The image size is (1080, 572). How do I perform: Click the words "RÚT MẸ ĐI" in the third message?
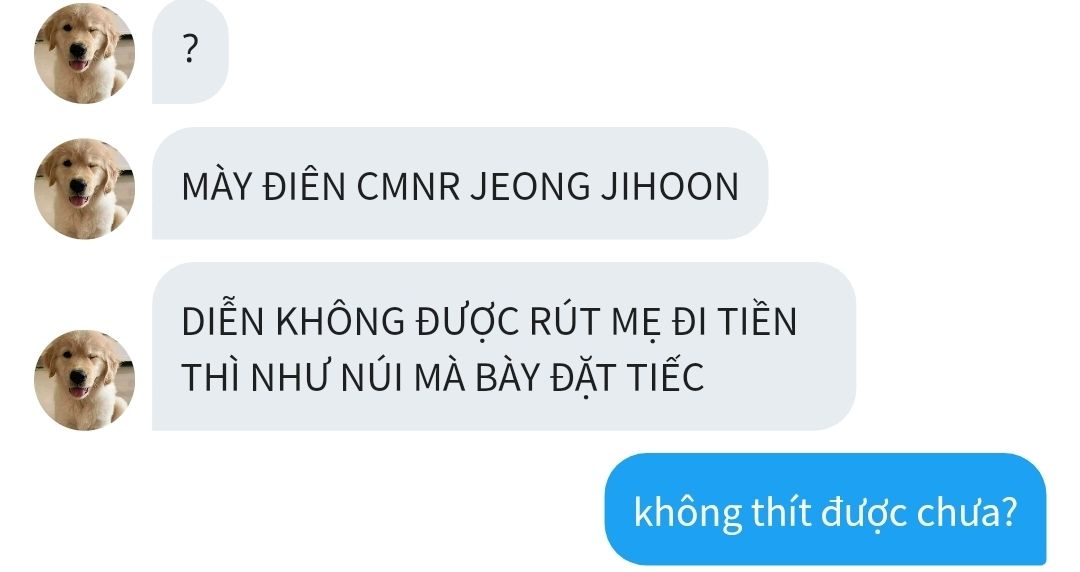(x=618, y=322)
